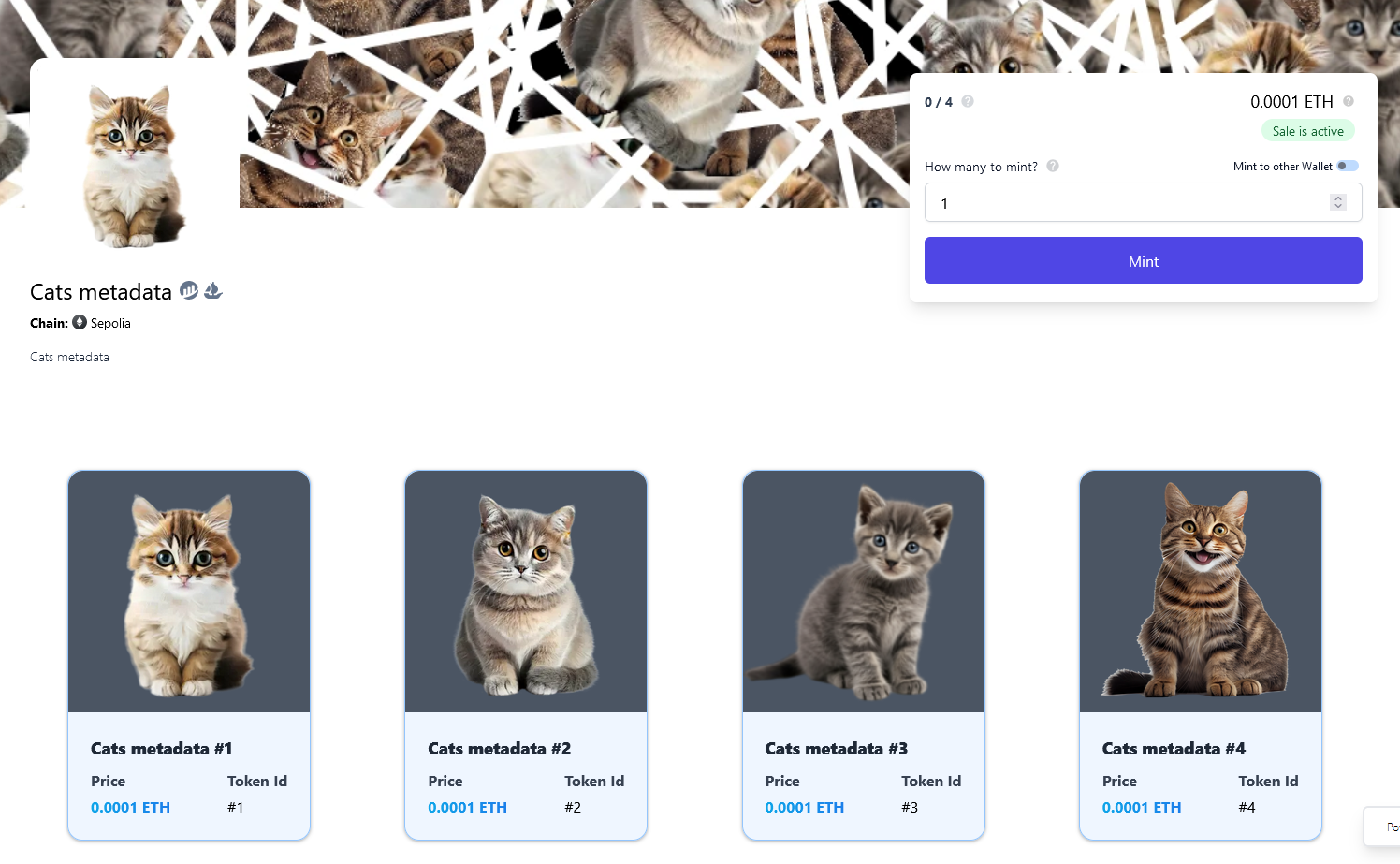Image resolution: width=1400 pixels, height=864 pixels.
Task: Toggle the Mint to other Wallet switch
Action: coord(1348,166)
